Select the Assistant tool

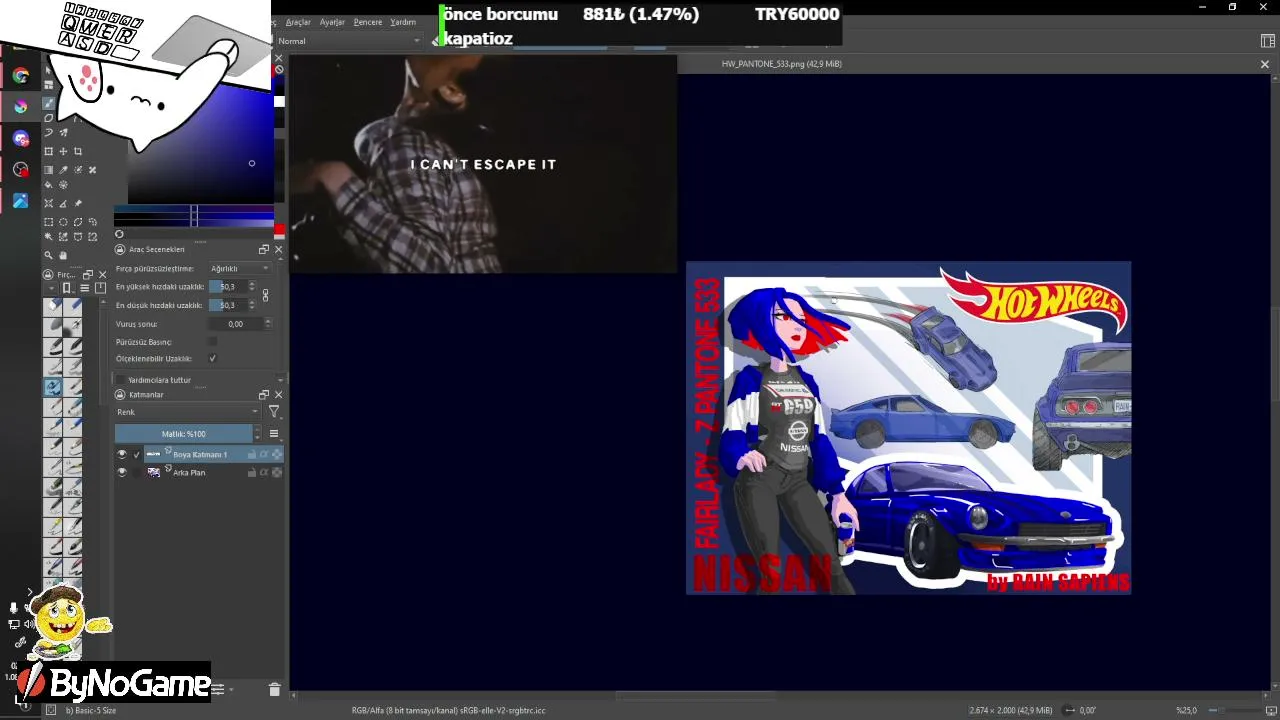coord(48,203)
